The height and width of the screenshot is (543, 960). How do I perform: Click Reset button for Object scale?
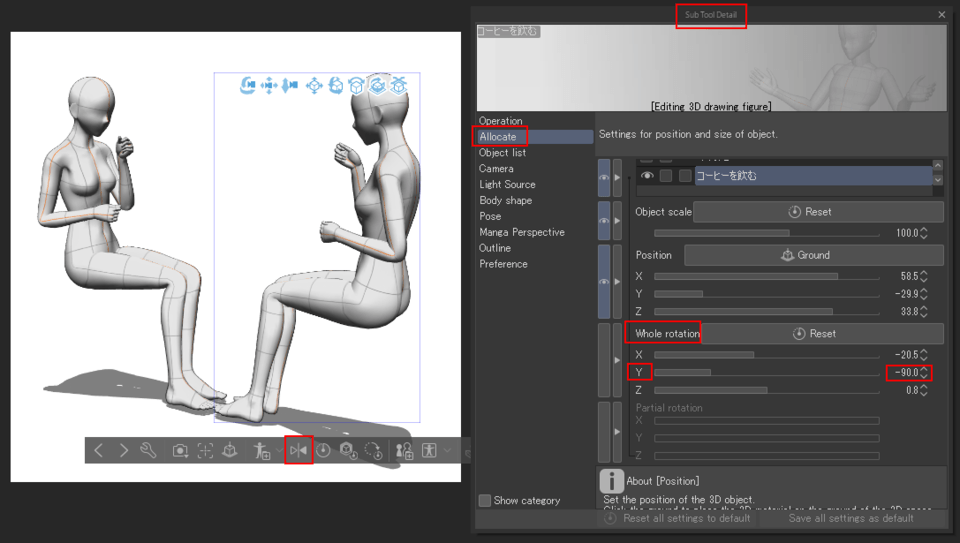pos(818,212)
